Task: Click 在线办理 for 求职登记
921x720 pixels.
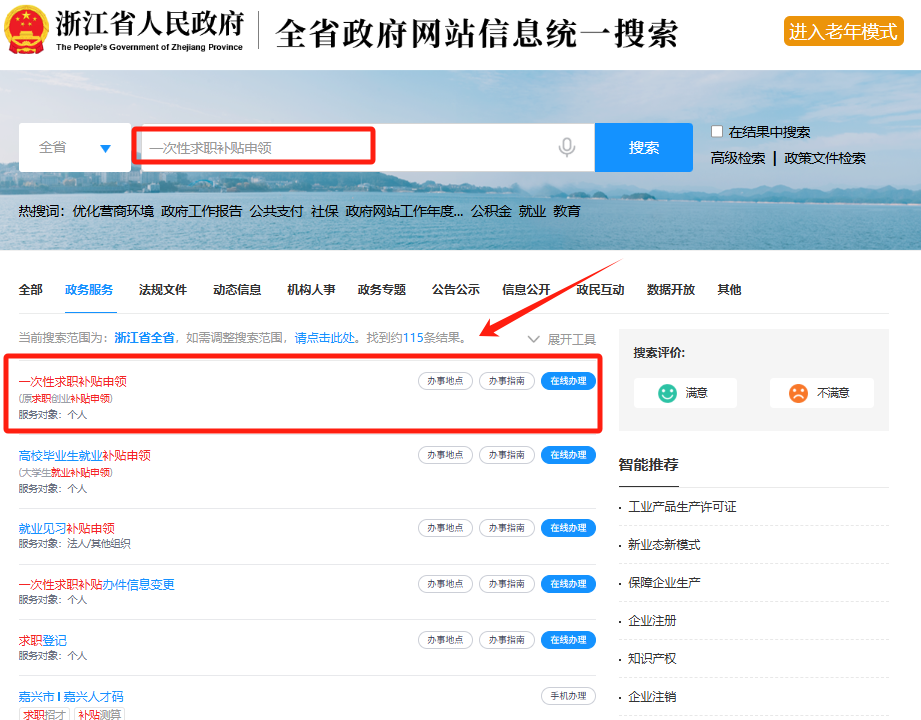Action: point(568,640)
